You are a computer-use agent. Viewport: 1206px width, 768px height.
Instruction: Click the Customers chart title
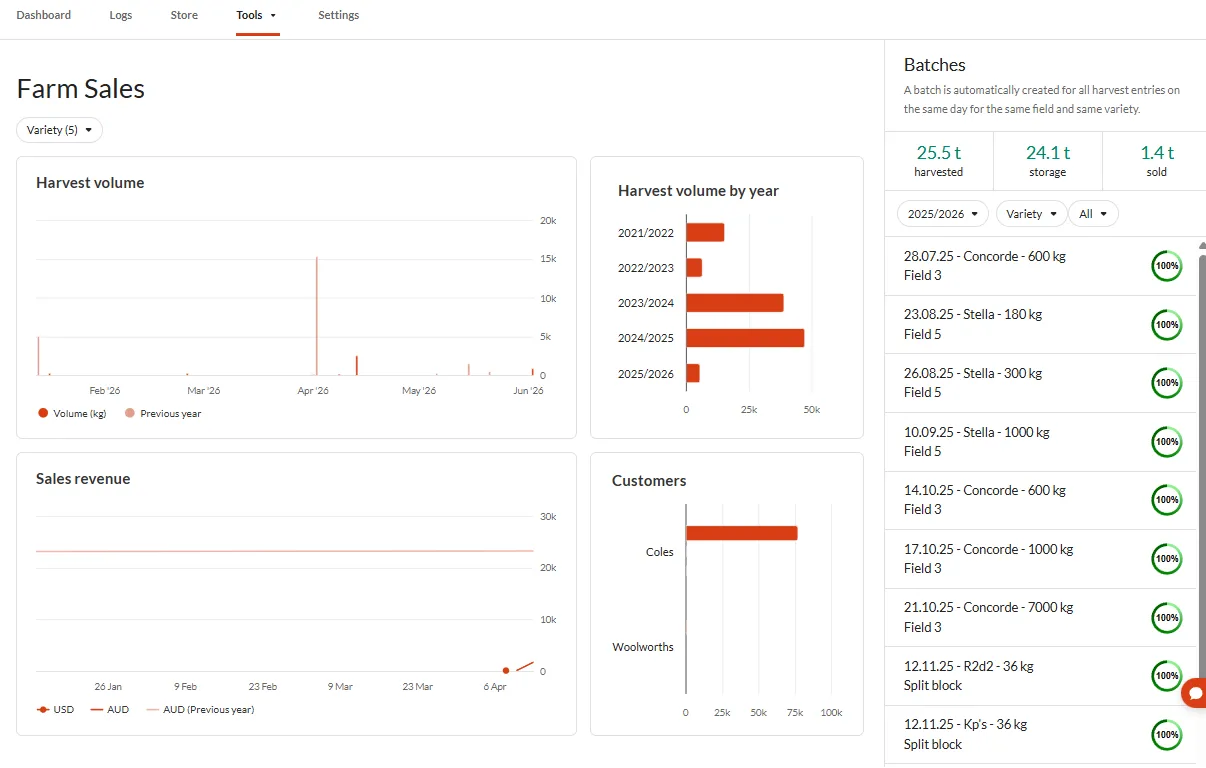click(x=649, y=481)
